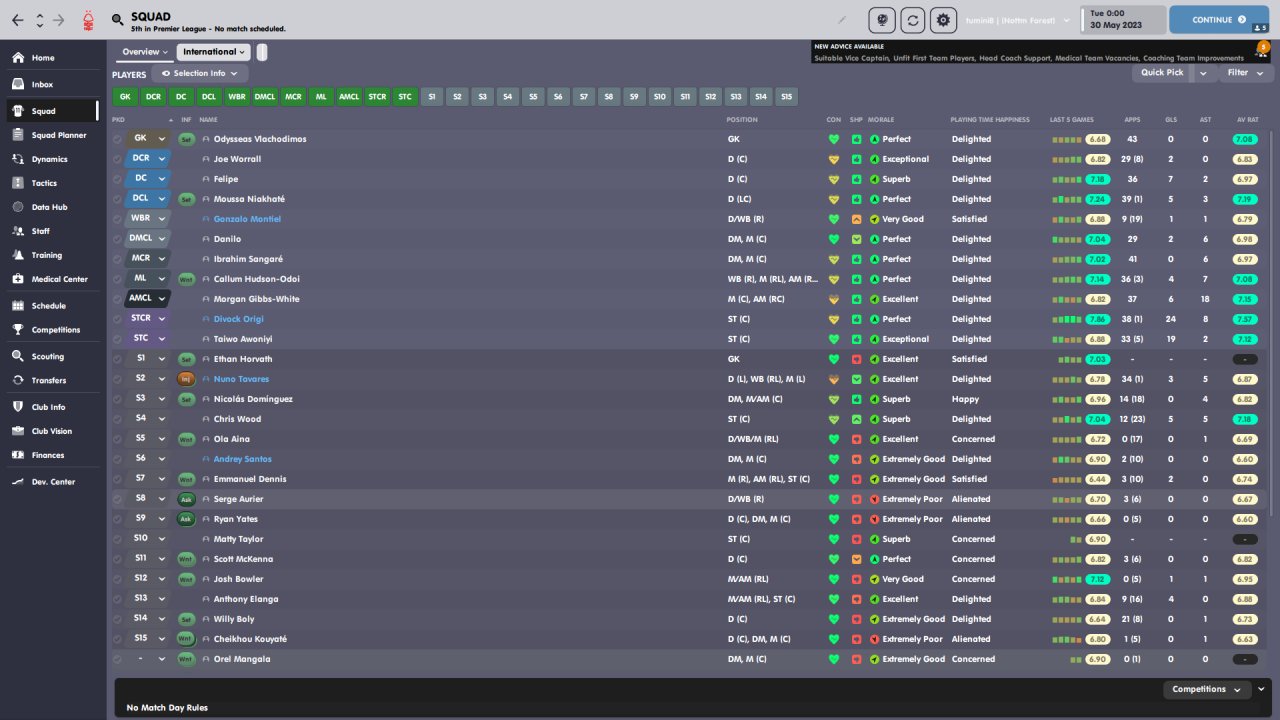This screenshot has width=1280, height=720.
Task: Click the Scouting sidebar icon
Action: [x=18, y=356]
